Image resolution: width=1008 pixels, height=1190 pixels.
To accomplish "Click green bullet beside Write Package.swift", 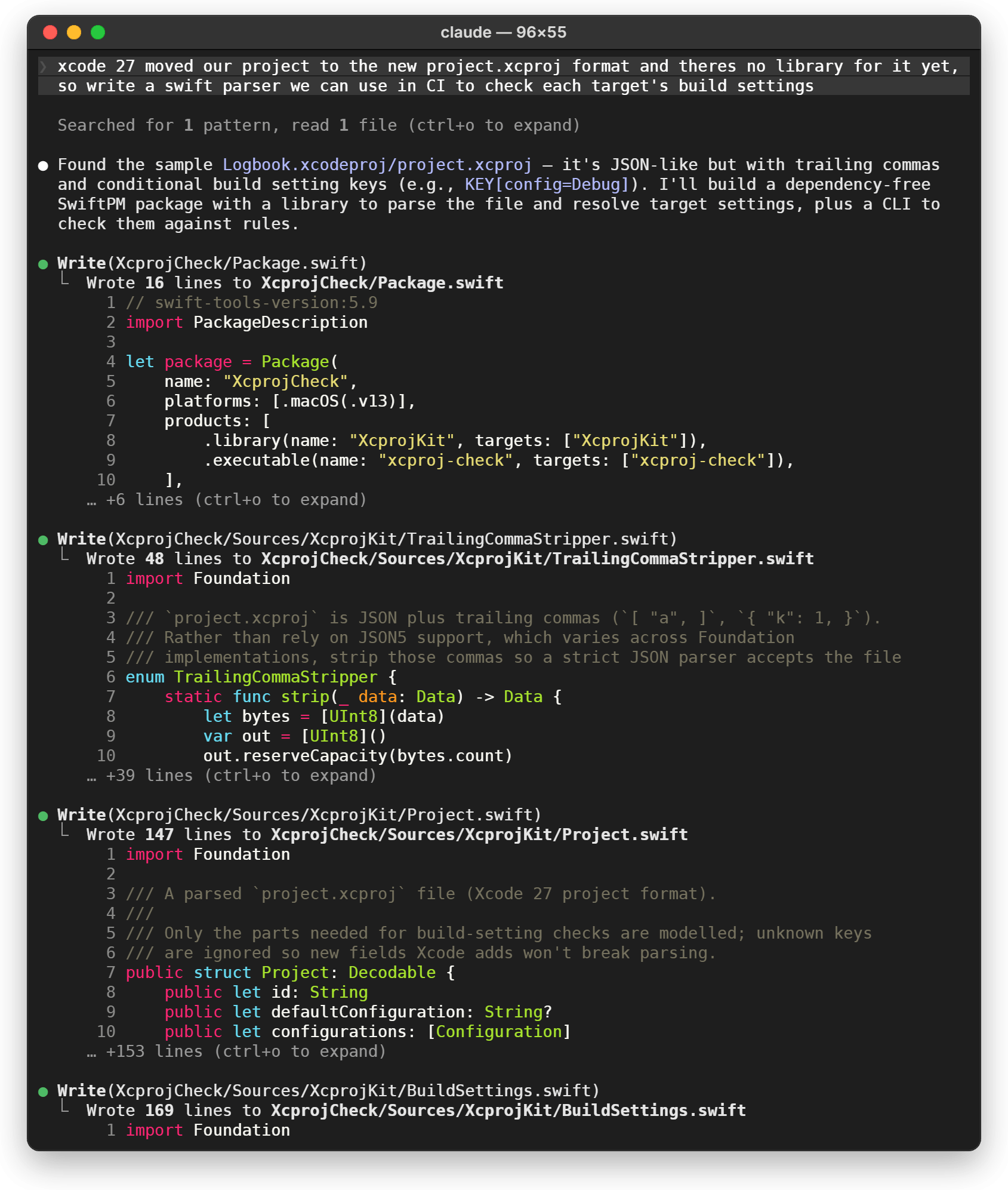I will tap(43, 264).
